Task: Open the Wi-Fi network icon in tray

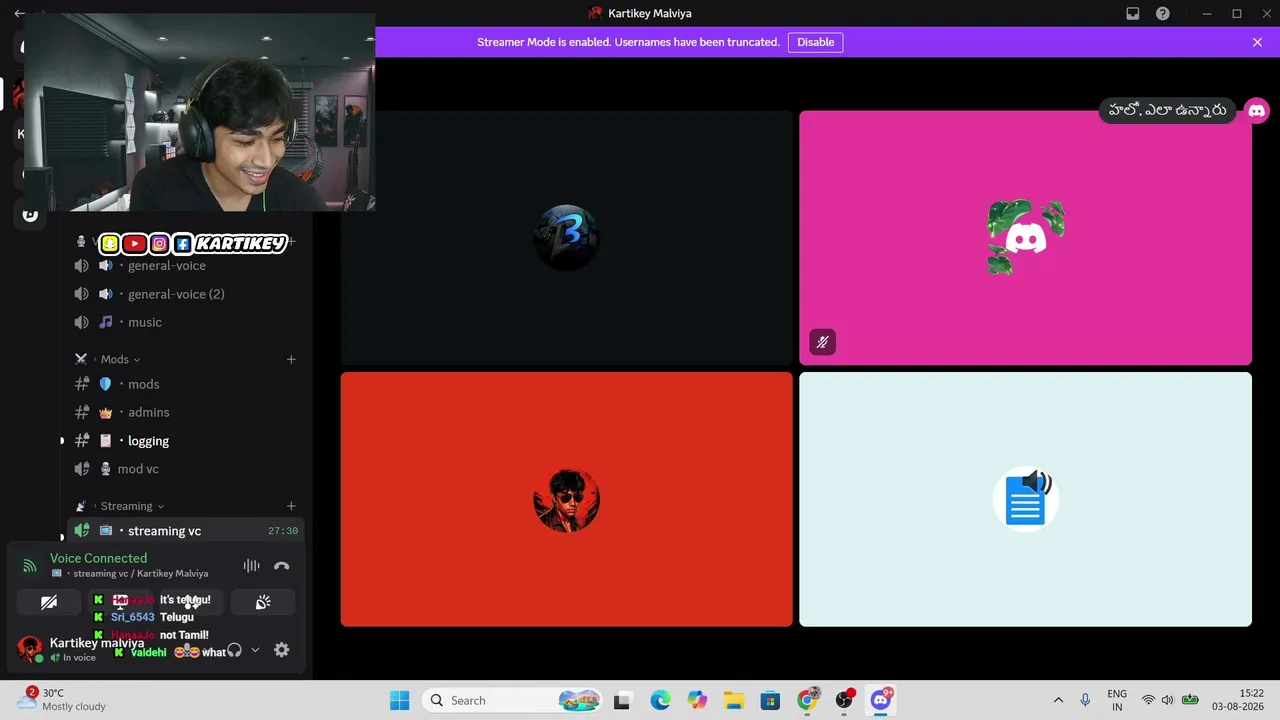Action: (x=1148, y=700)
